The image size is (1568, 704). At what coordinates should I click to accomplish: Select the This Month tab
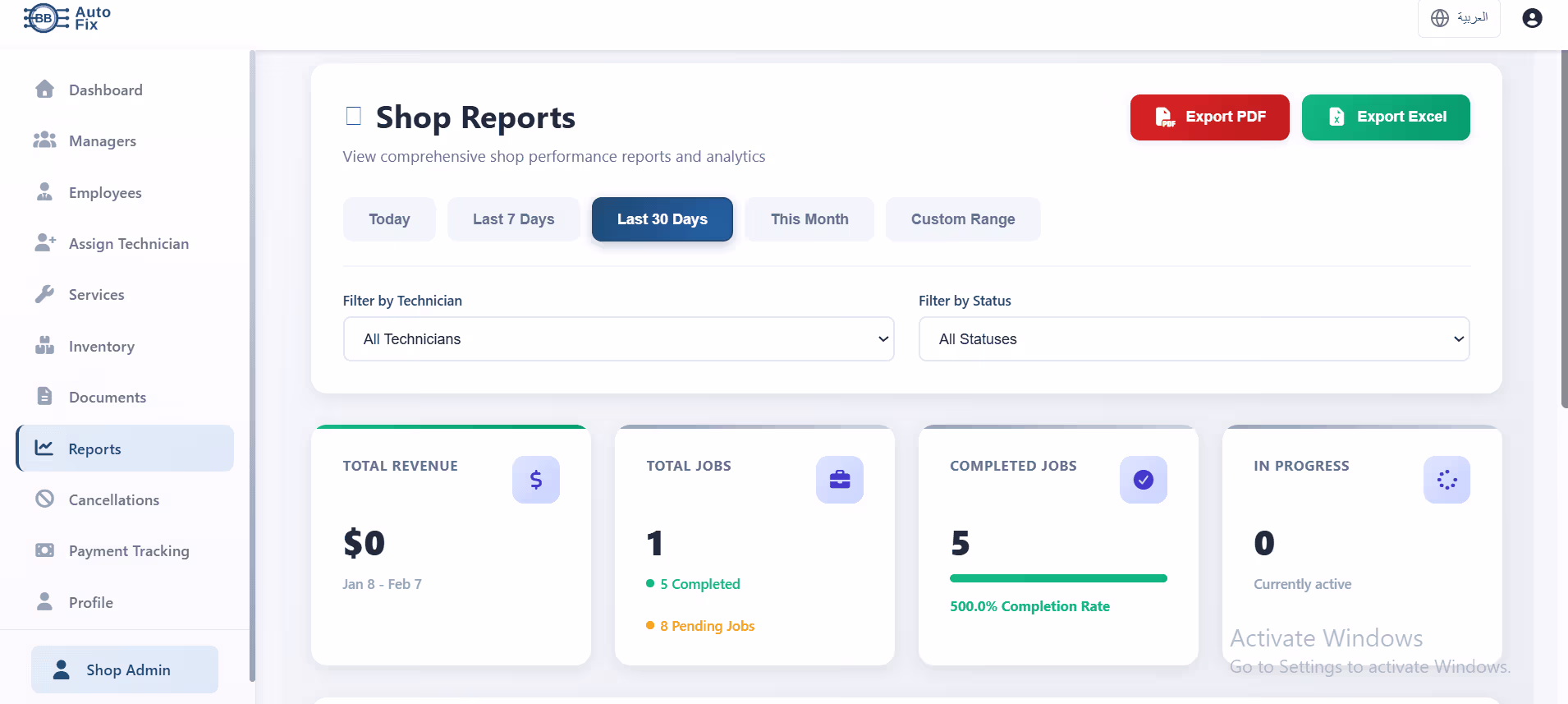click(809, 219)
